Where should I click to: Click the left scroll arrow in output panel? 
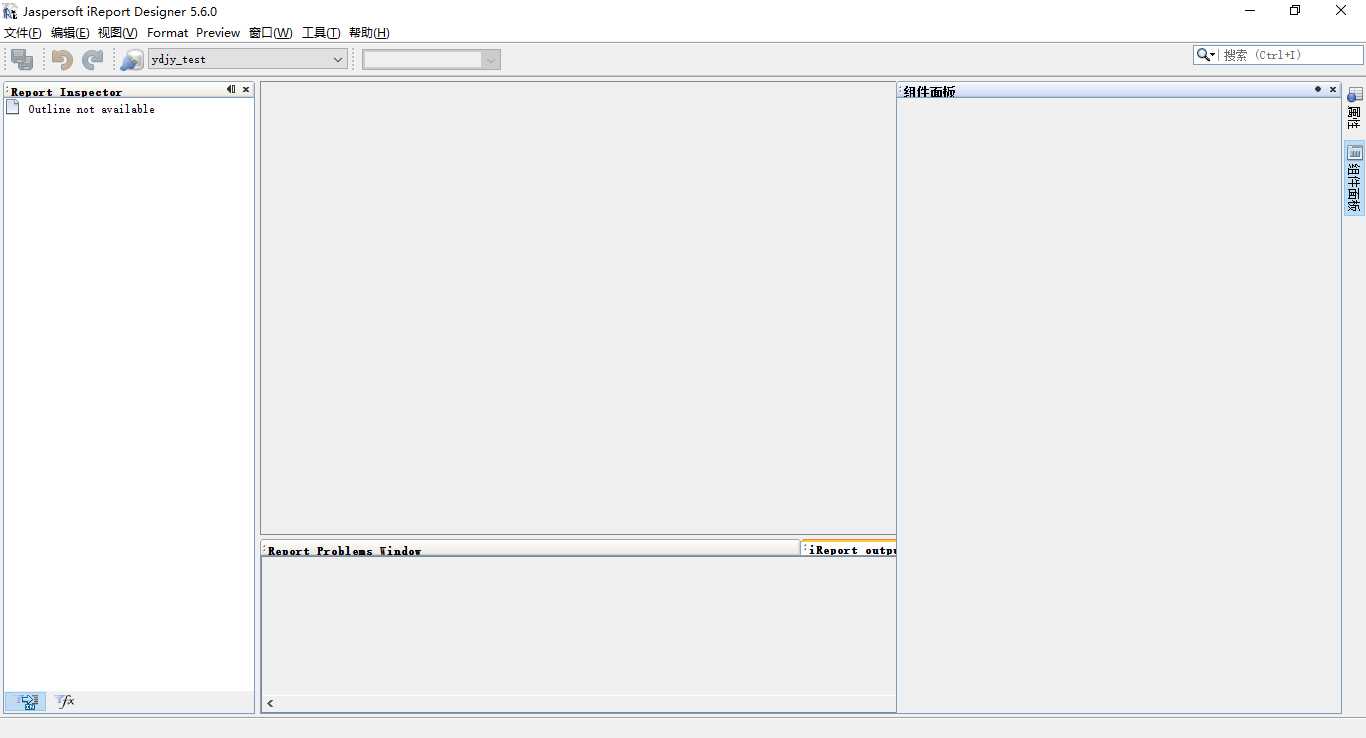(270, 703)
